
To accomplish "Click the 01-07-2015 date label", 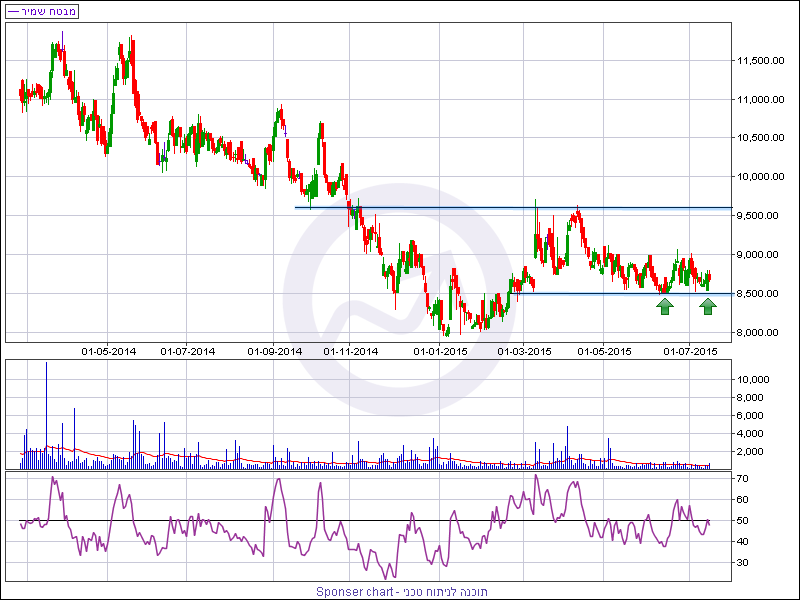I will (x=690, y=351).
